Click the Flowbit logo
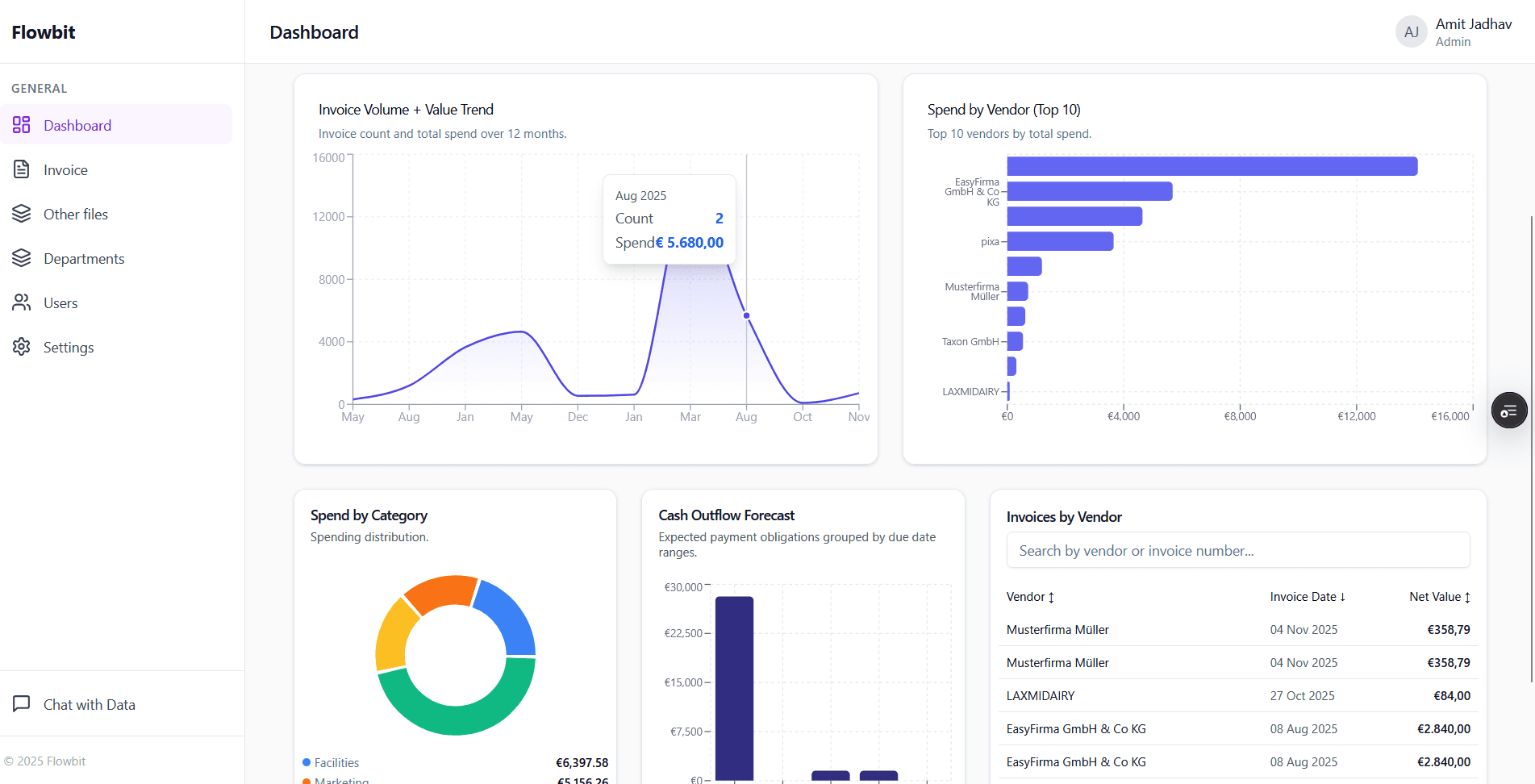Image resolution: width=1535 pixels, height=784 pixels. [x=43, y=31]
